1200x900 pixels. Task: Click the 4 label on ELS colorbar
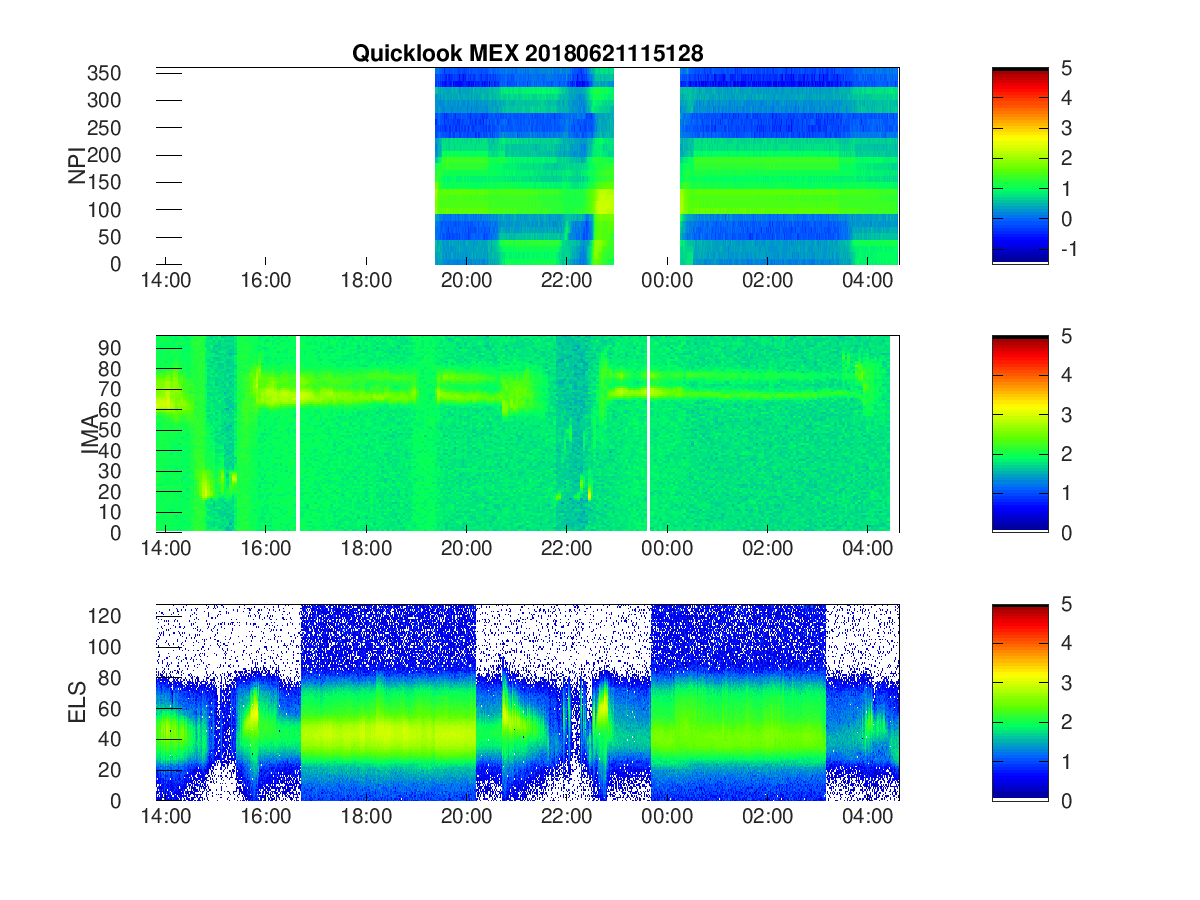[x=1065, y=644]
